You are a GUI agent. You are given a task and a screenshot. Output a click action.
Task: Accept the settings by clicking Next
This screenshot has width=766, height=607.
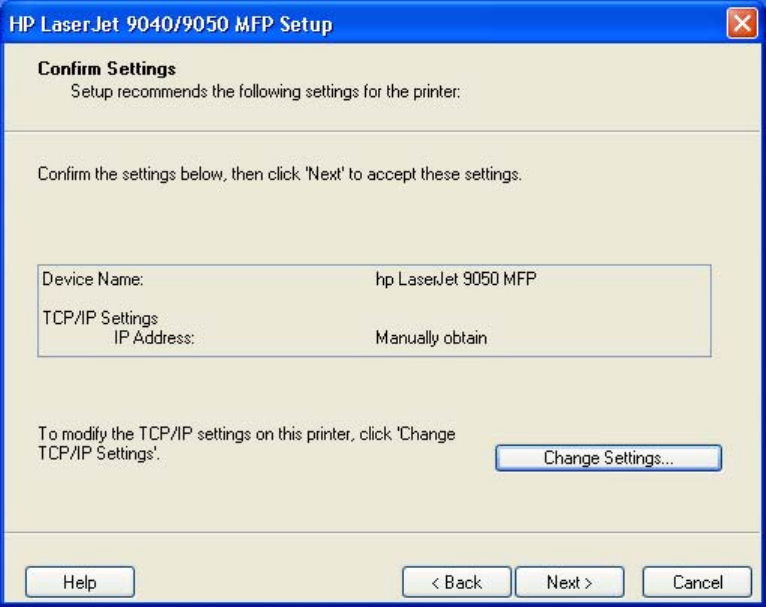pos(570,582)
